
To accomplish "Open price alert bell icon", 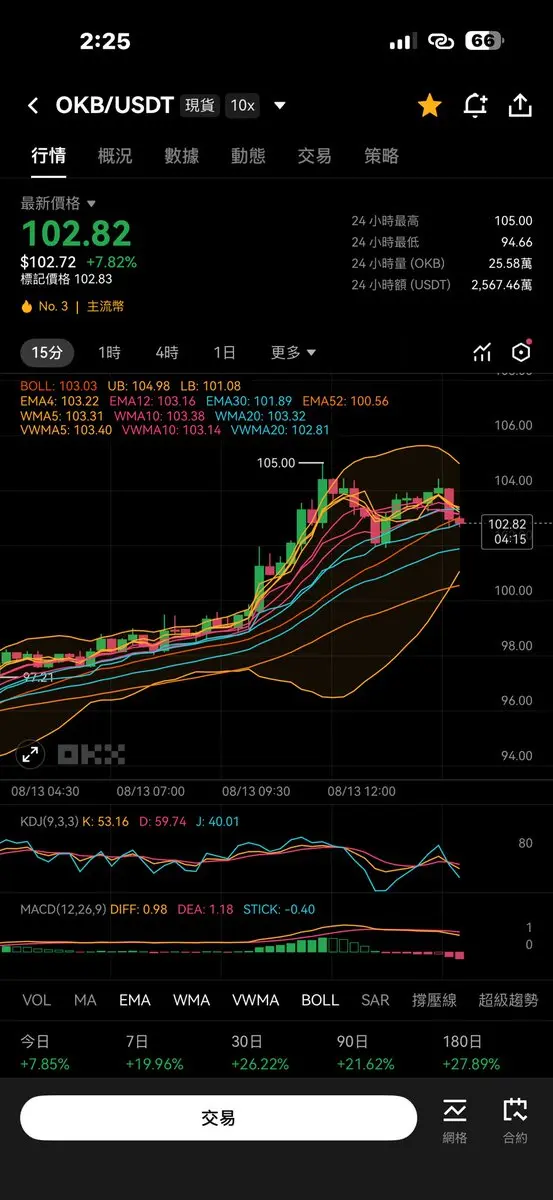I will [x=475, y=106].
